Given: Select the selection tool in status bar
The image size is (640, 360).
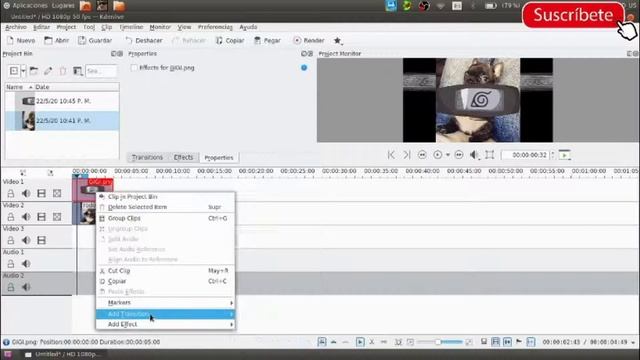Looking at the screenshot, I should pyautogui.click(x=360, y=342).
